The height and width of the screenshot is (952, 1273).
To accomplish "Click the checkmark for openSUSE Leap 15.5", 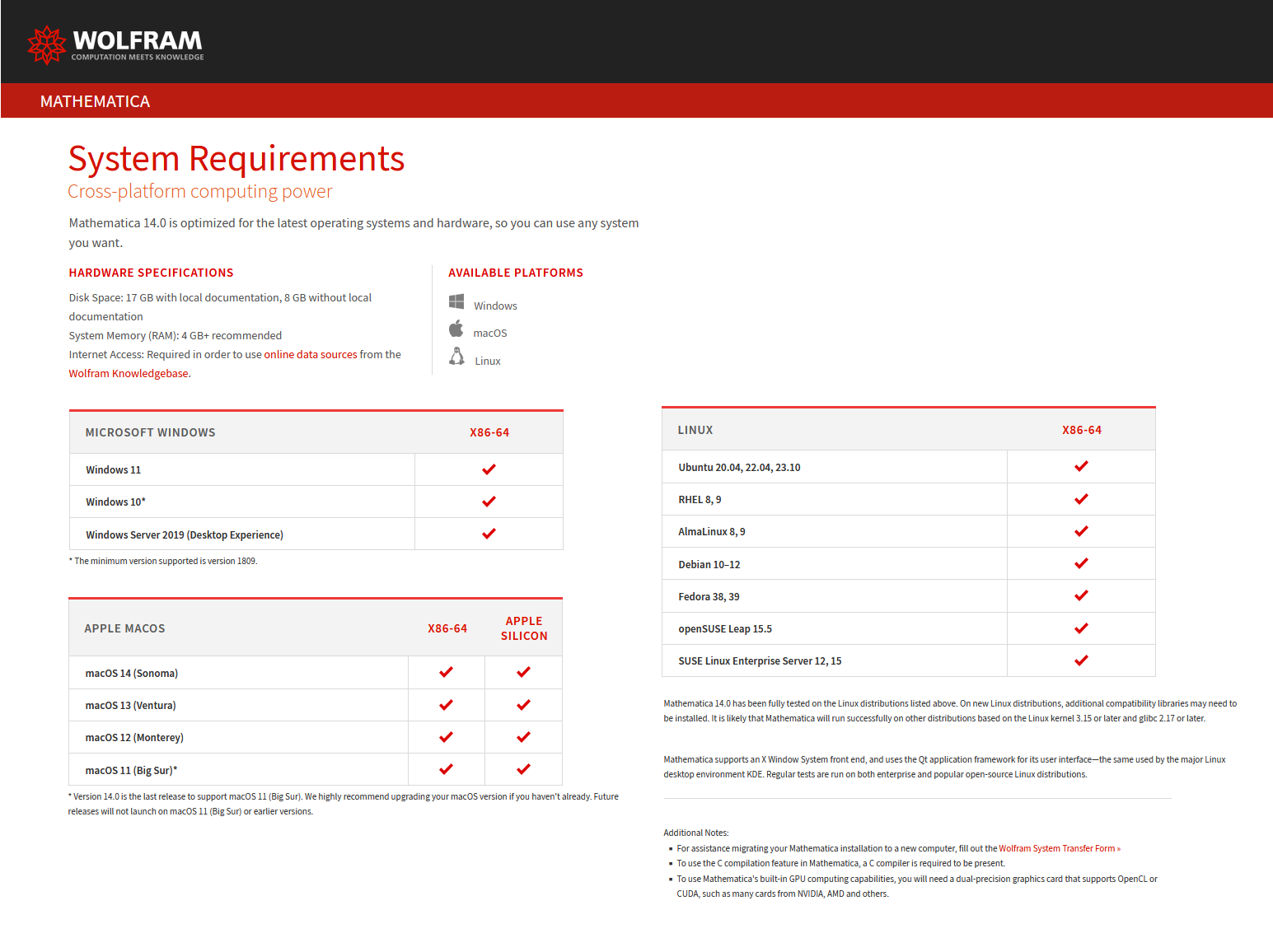I will (1081, 628).
